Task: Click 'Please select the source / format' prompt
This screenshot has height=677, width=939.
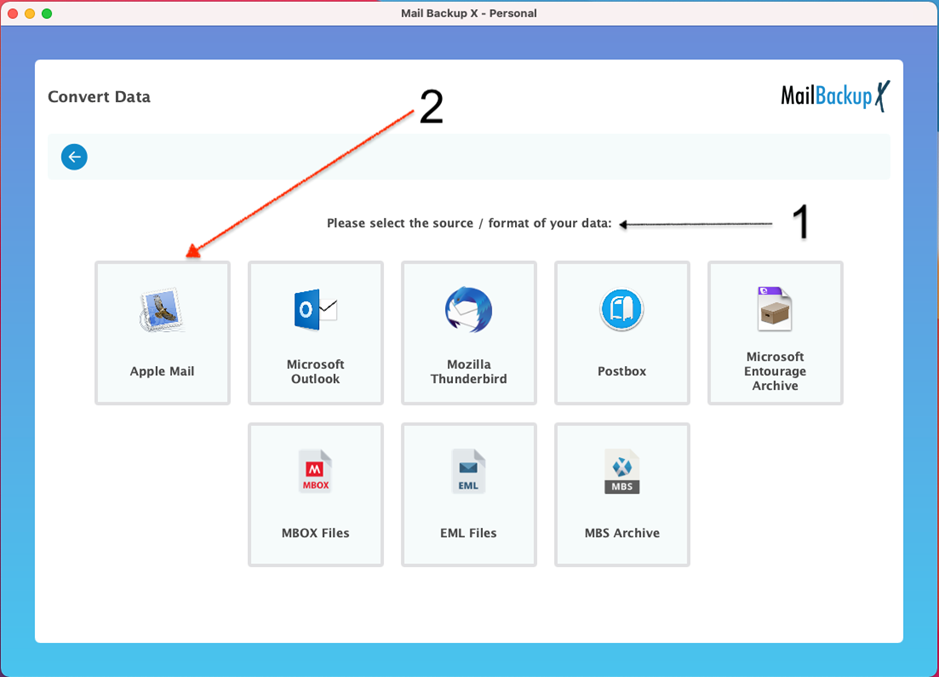Action: [x=469, y=223]
